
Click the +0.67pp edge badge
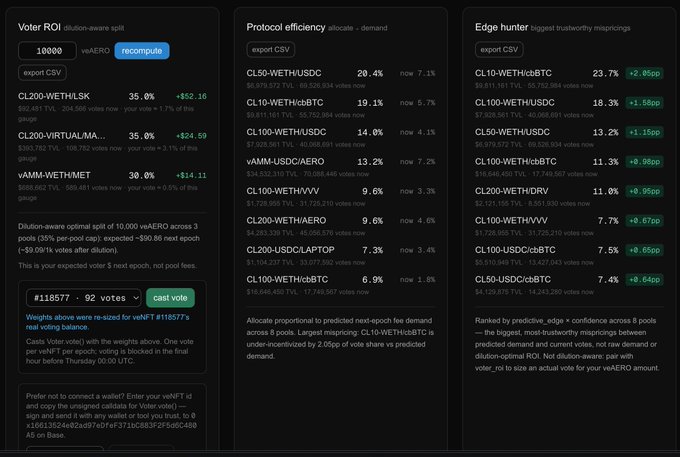click(x=644, y=221)
